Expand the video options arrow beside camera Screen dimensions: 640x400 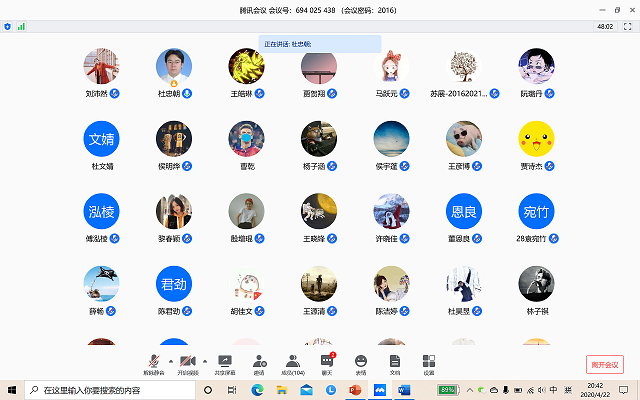click(x=205, y=359)
